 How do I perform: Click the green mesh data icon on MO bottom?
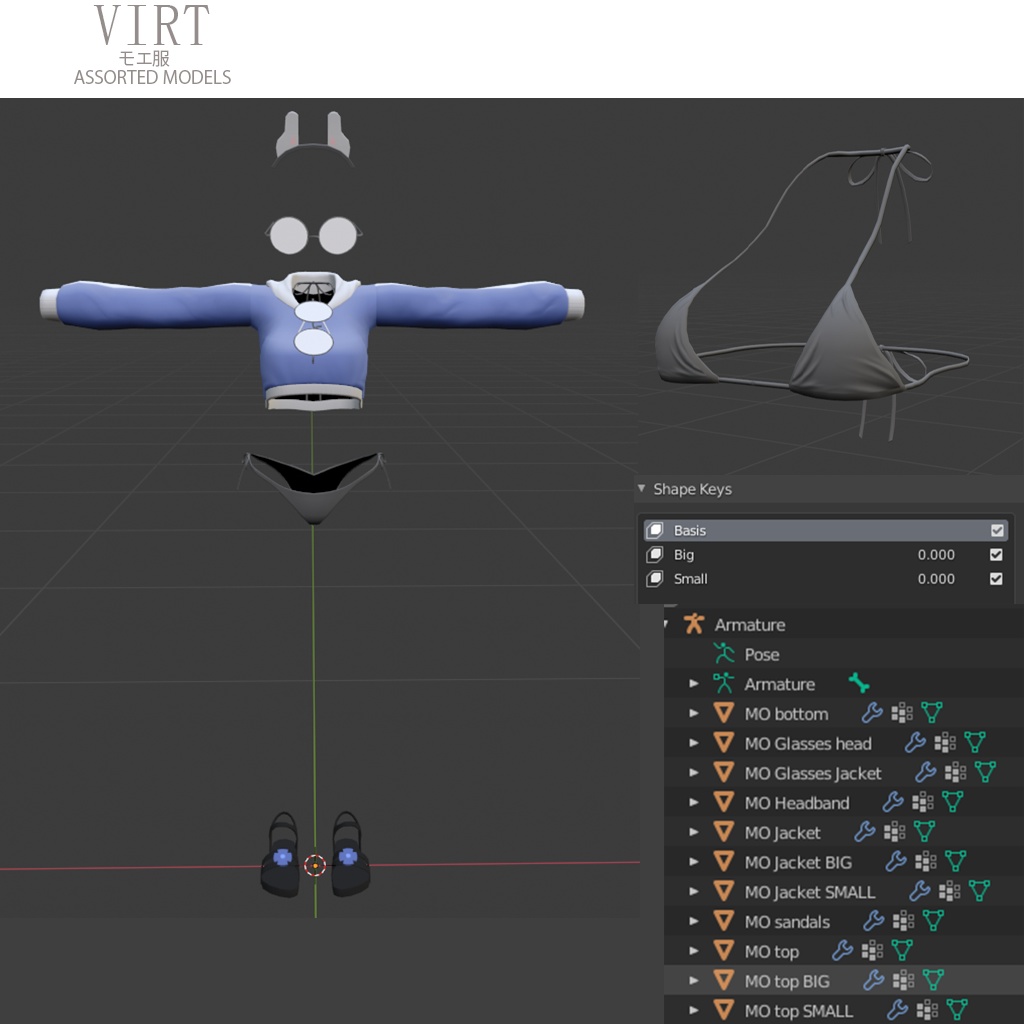(x=932, y=712)
